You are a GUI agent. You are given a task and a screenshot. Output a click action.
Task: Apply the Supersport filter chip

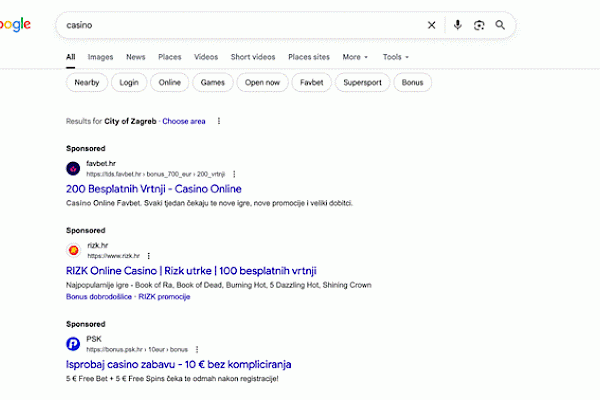pos(361,83)
